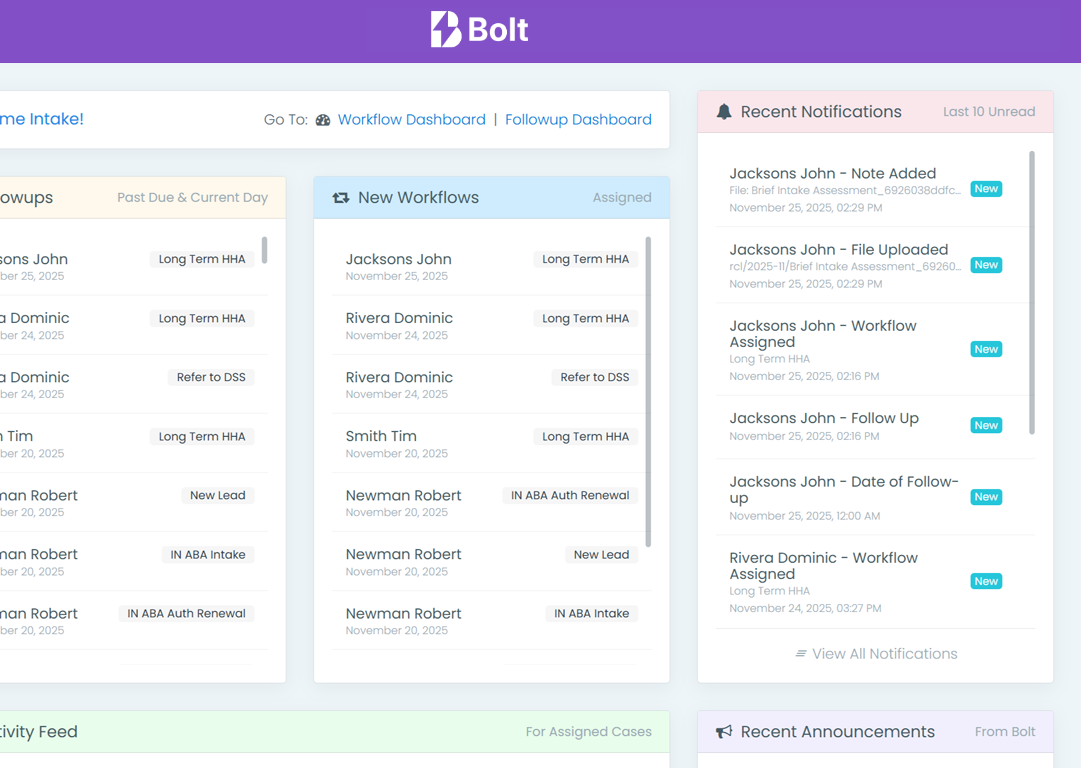1081x768 pixels.
Task: Click the lines icon beside View All Notifications
Action: point(800,654)
